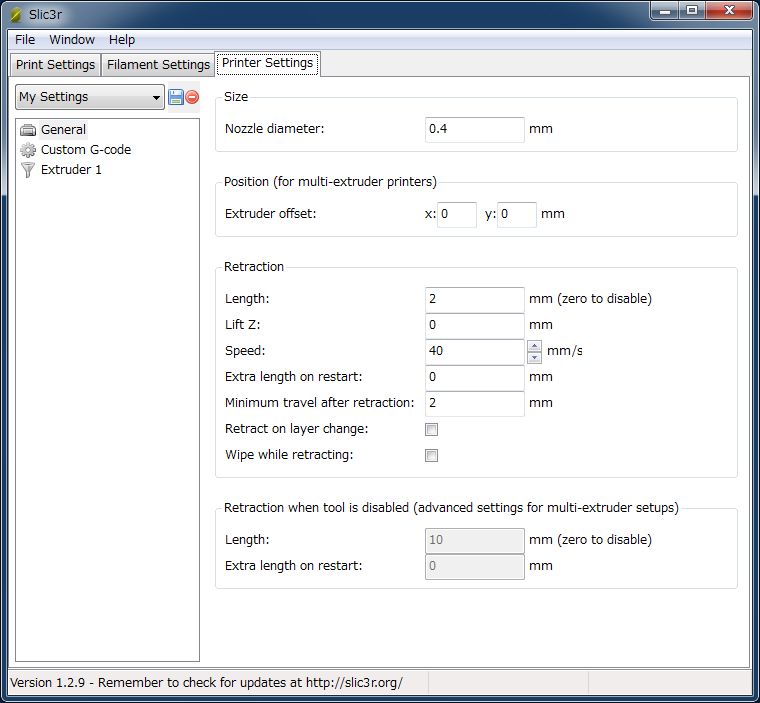Minimize the Slic3r window
The image size is (760, 703).
(x=665, y=11)
